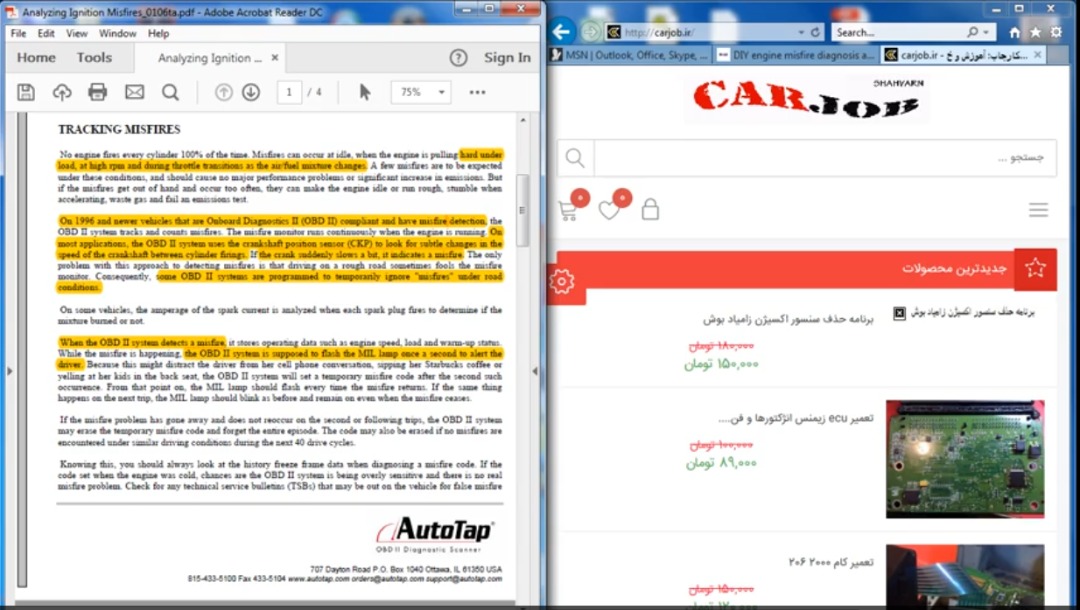
Task: Click the red newest products banner heading
Action: [x=954, y=269]
